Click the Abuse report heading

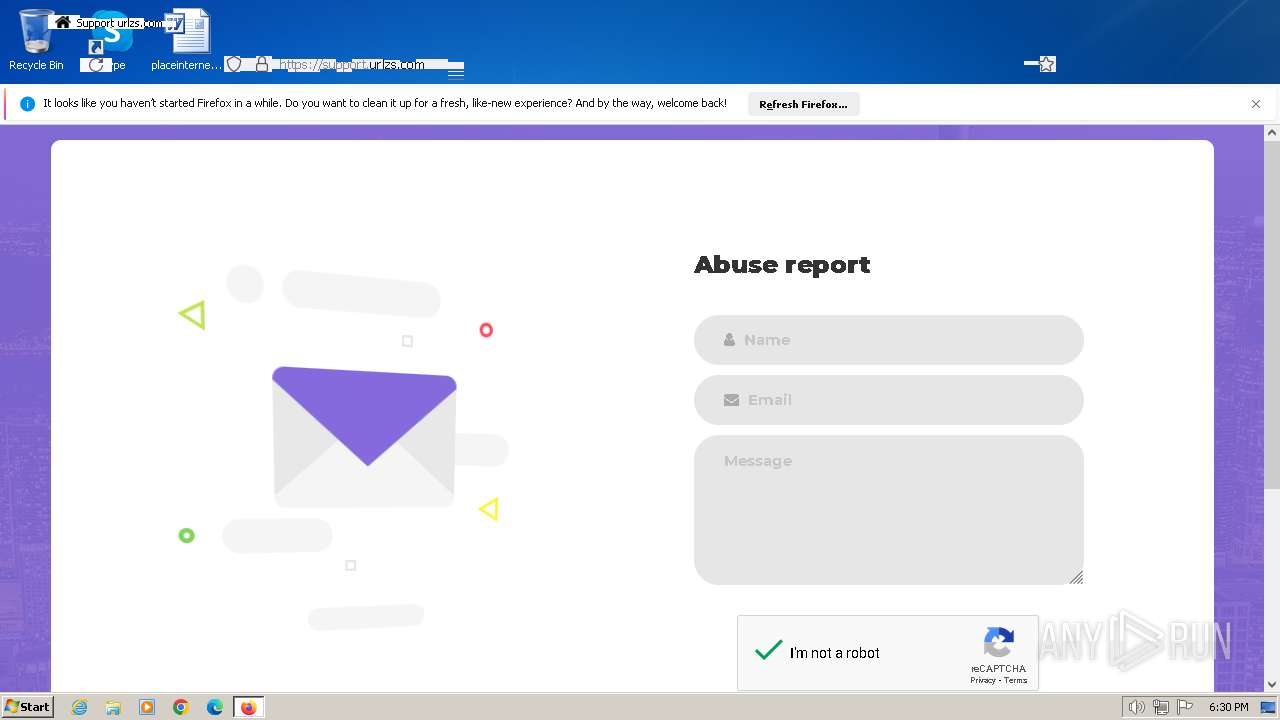782,265
